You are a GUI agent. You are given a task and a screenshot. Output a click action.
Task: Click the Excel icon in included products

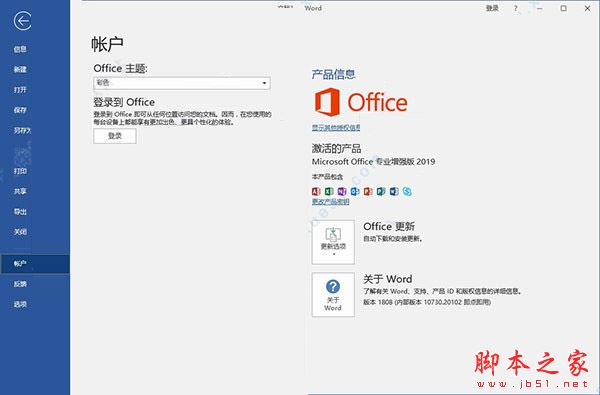click(x=329, y=191)
